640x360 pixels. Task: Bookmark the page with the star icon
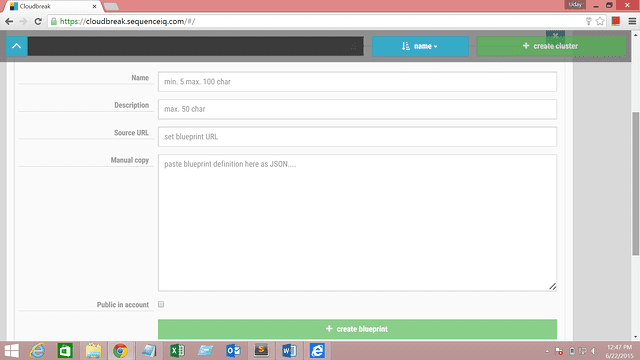(600, 21)
